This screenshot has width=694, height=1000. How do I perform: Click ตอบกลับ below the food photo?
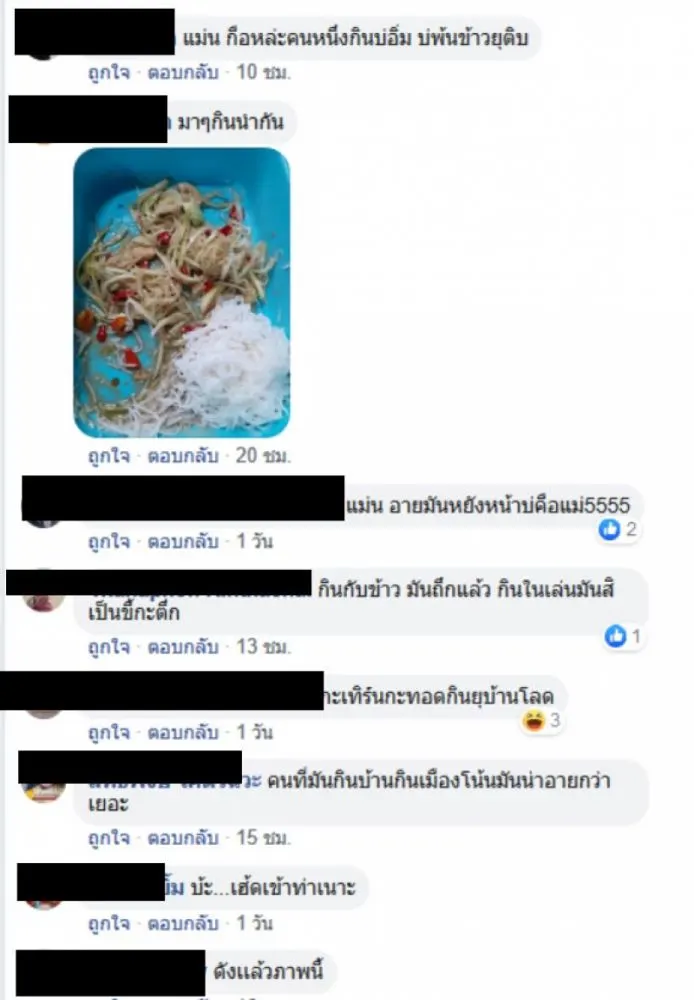[183, 456]
